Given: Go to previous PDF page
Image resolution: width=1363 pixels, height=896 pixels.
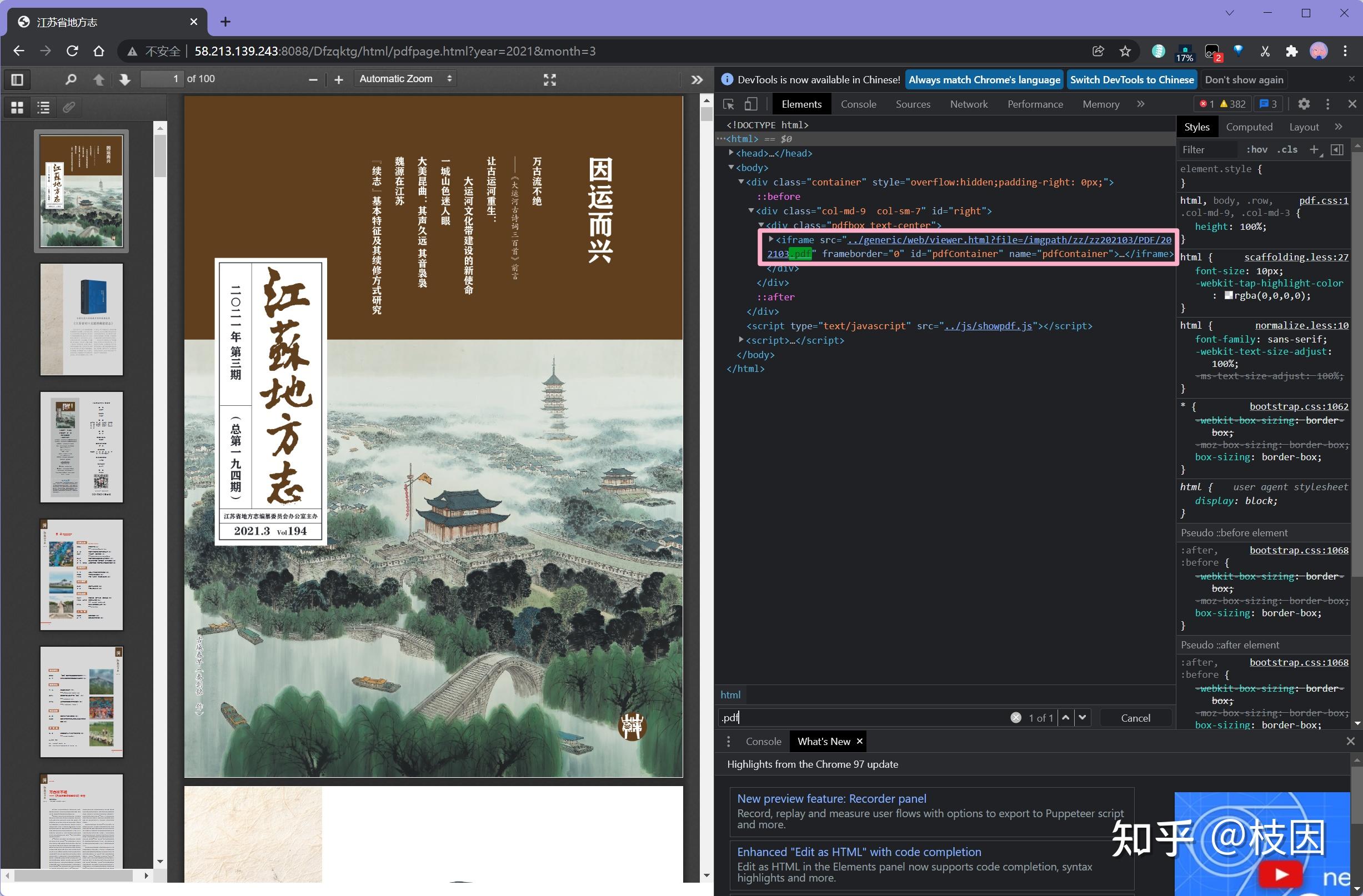Looking at the screenshot, I should tap(98, 79).
